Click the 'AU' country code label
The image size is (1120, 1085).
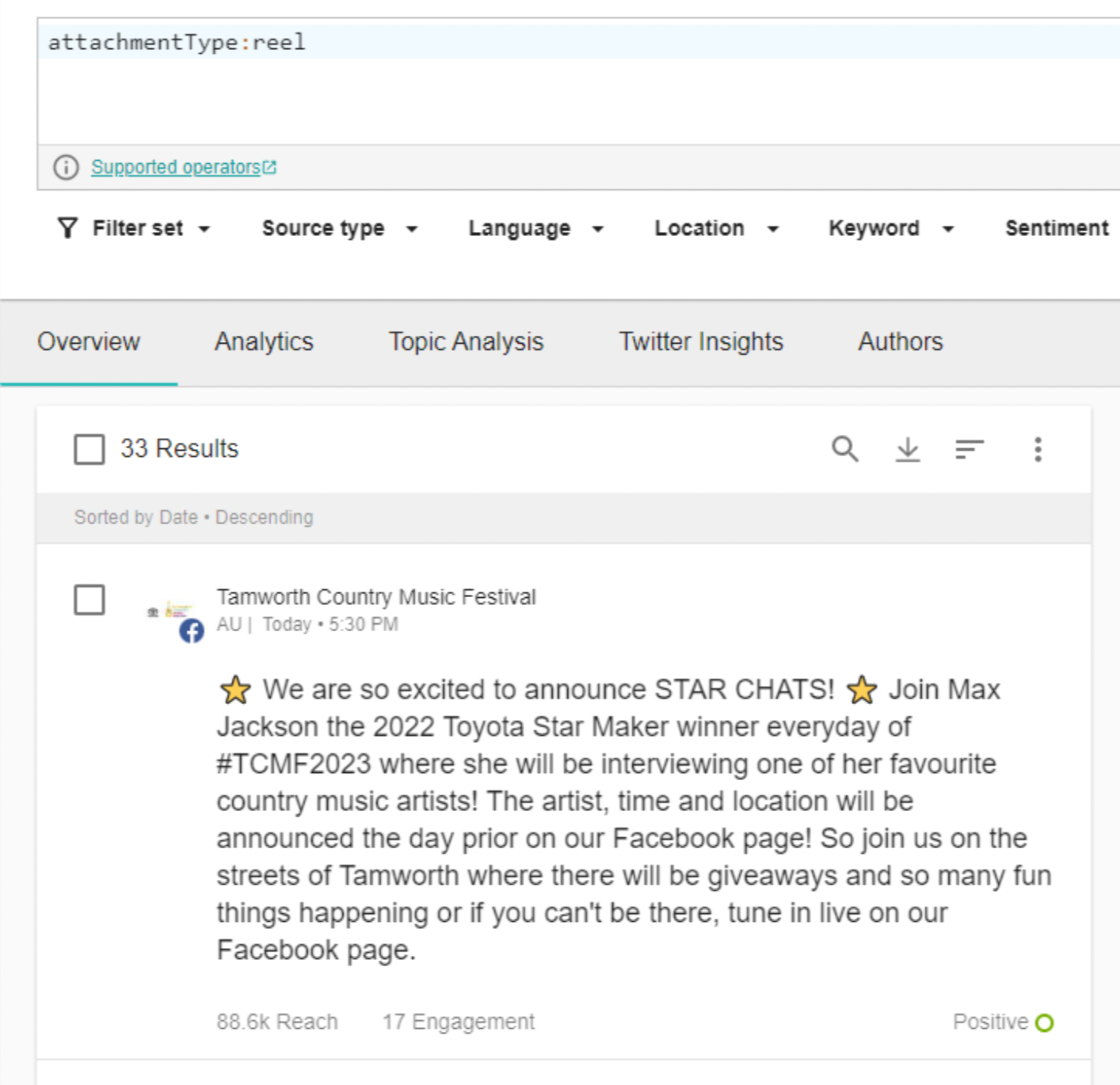coord(229,624)
